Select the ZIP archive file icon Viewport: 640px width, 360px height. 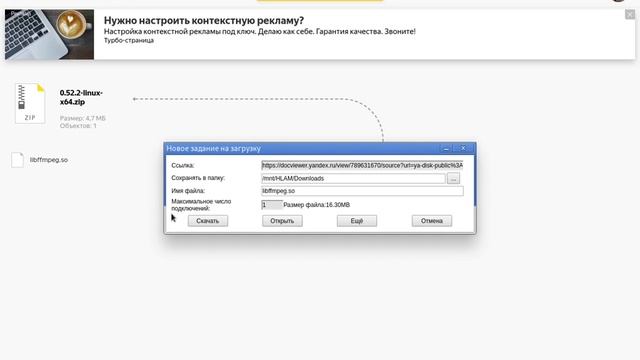click(30, 103)
